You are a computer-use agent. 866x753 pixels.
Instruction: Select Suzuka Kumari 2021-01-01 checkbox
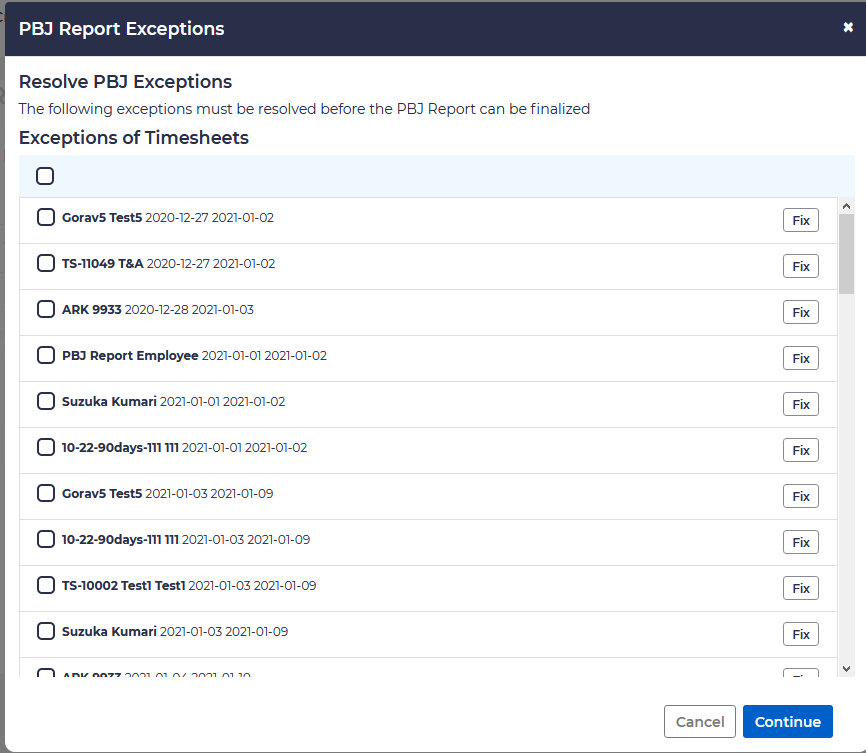click(46, 401)
